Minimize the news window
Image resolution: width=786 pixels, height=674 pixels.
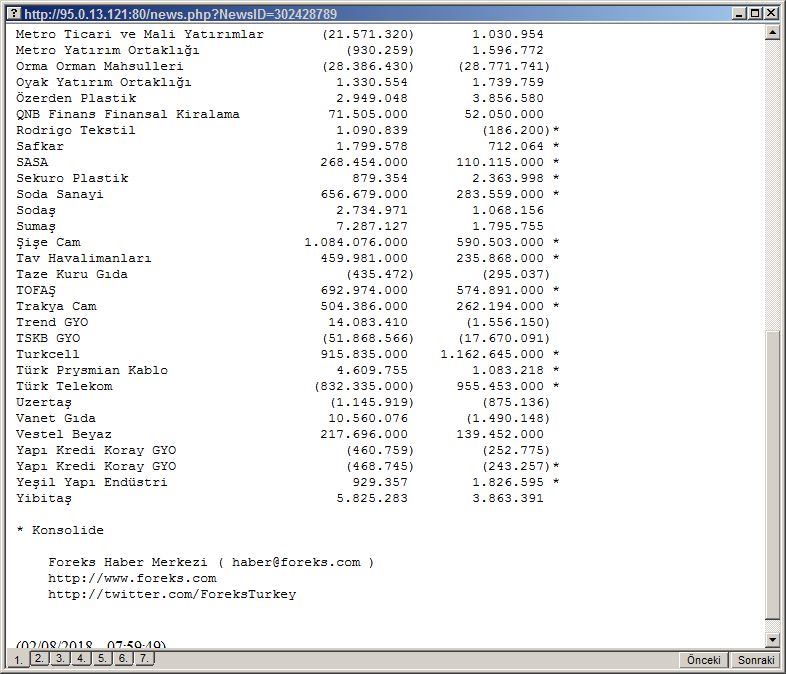(738, 14)
